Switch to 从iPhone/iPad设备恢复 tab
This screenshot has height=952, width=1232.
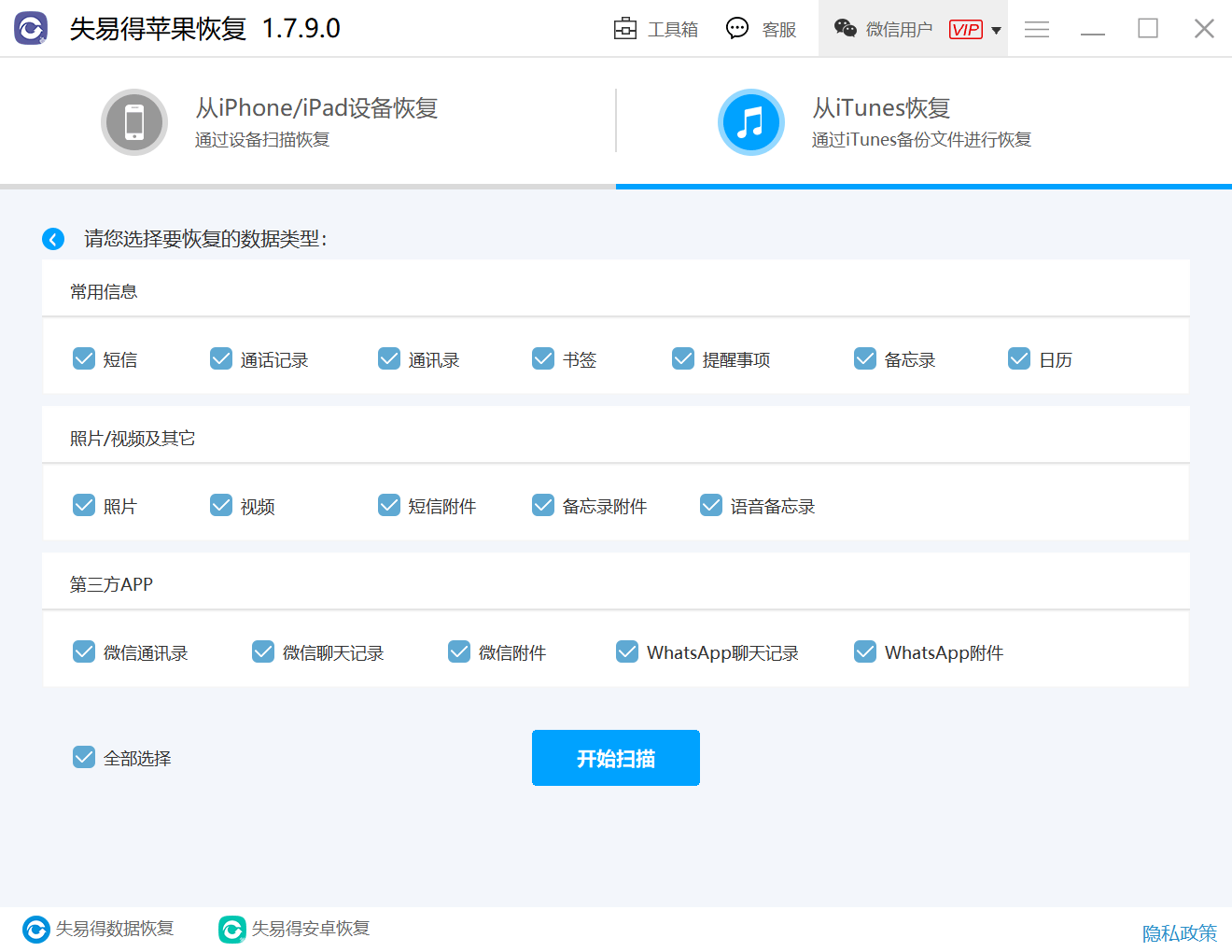pos(315,122)
